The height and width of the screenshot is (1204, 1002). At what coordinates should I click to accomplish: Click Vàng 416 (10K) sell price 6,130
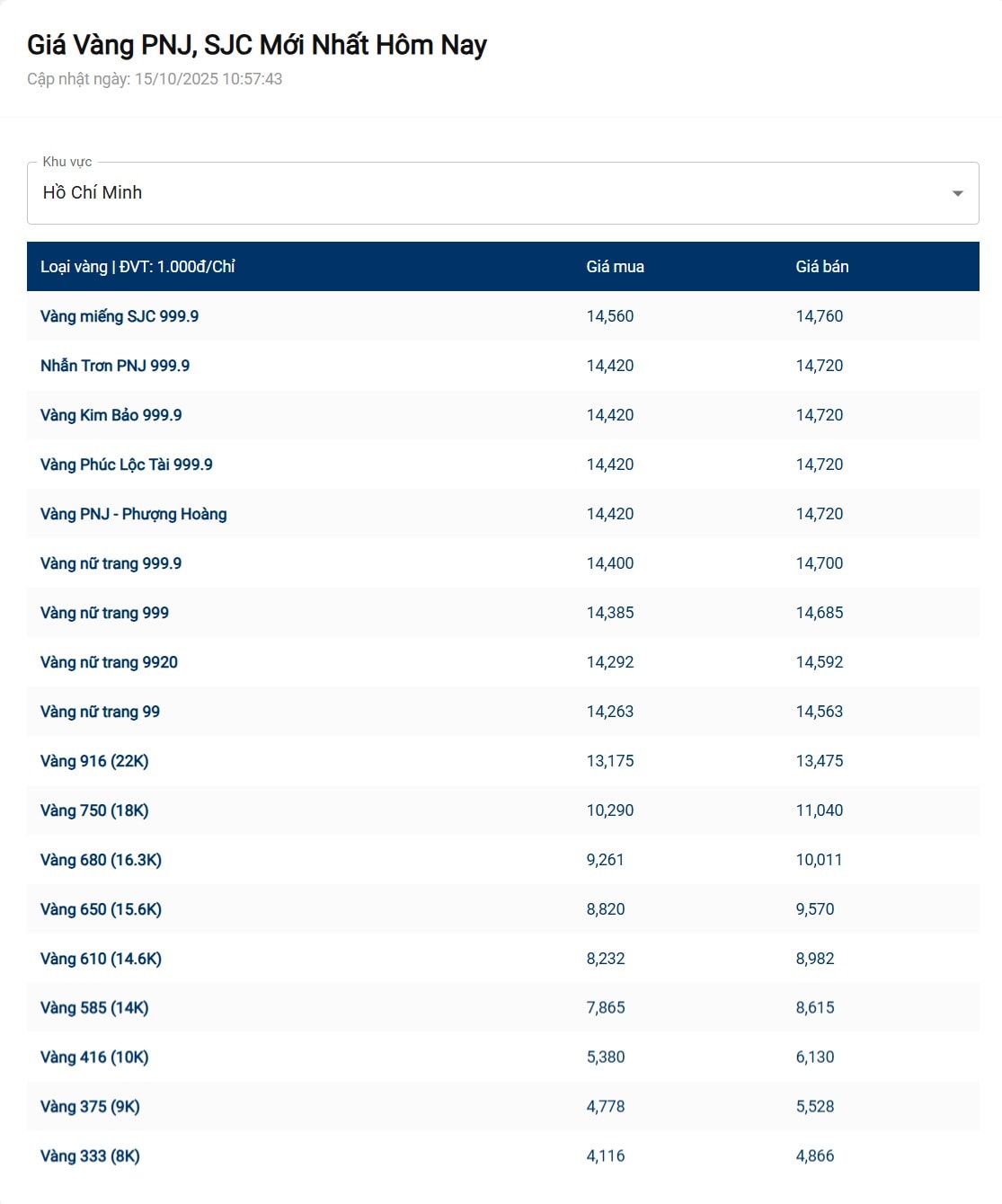coord(814,1058)
